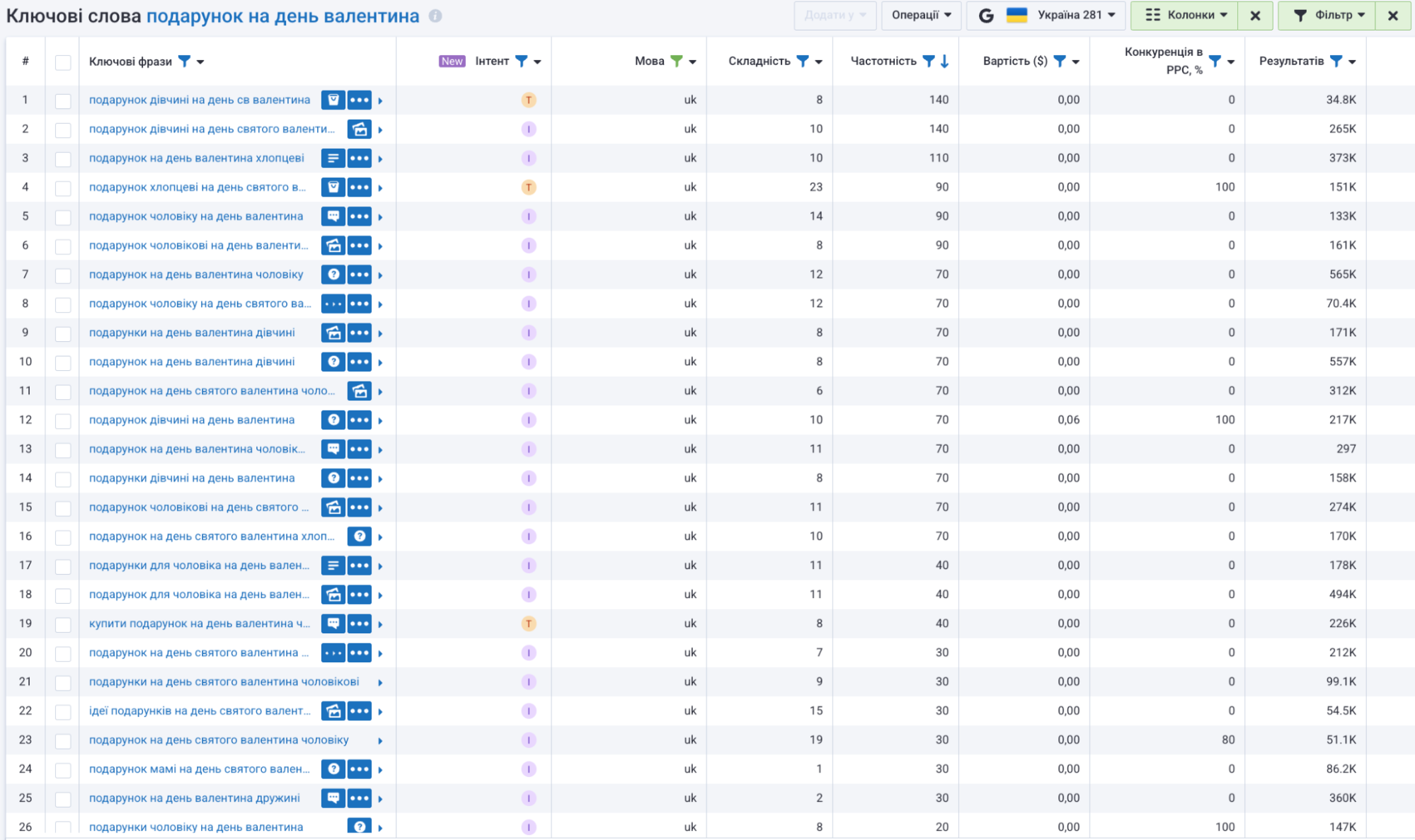This screenshot has height=840, width=1415.
Task: Click the filter icon in Вартість ($) column
Action: tap(1060, 62)
